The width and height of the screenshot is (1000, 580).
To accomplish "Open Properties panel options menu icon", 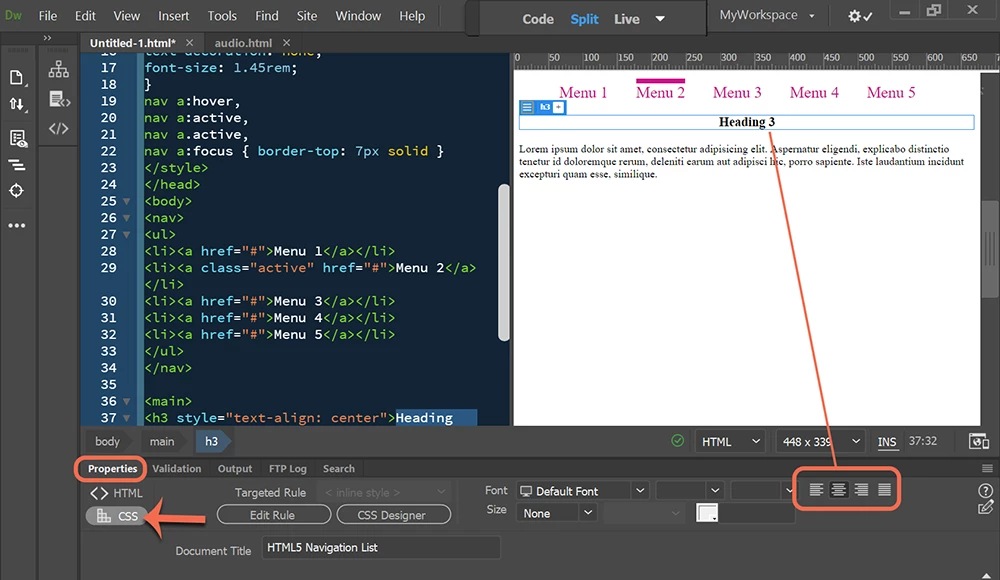I will pos(987,469).
